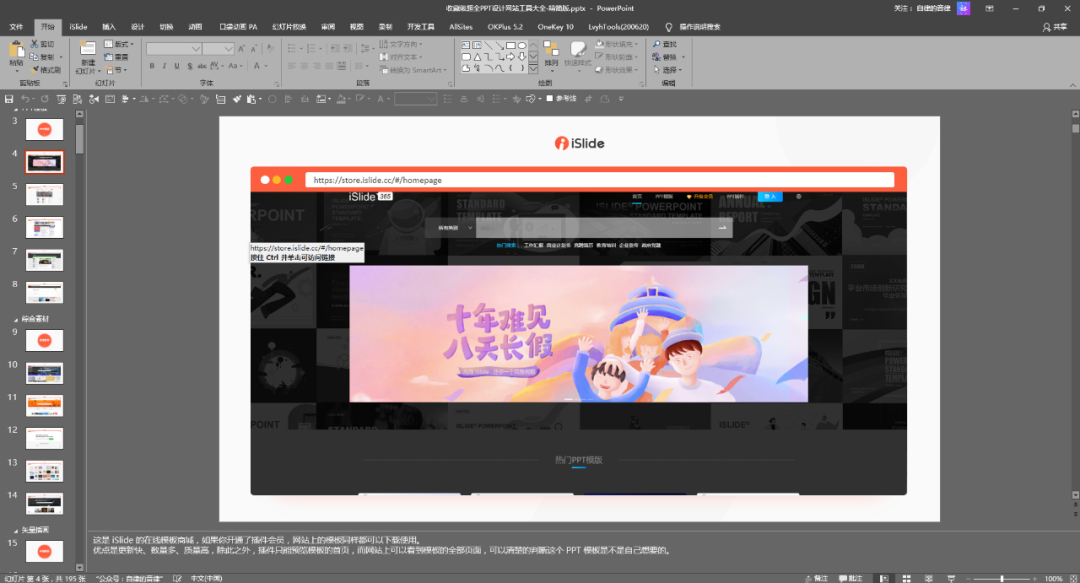
Task: Open the font size dropdown
Action: [x=228, y=49]
